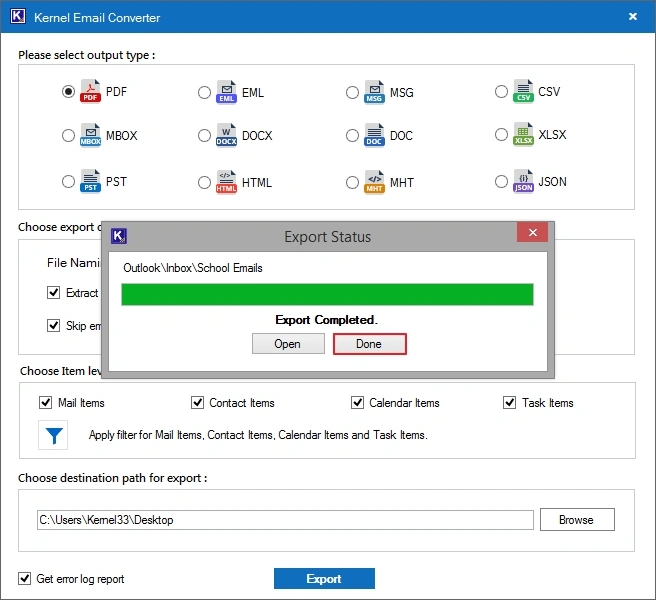
Task: Select the XLSX output radio button
Action: click(x=501, y=134)
